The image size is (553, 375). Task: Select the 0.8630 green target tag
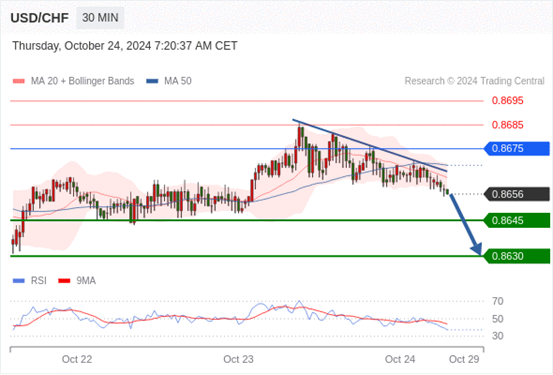click(x=516, y=256)
